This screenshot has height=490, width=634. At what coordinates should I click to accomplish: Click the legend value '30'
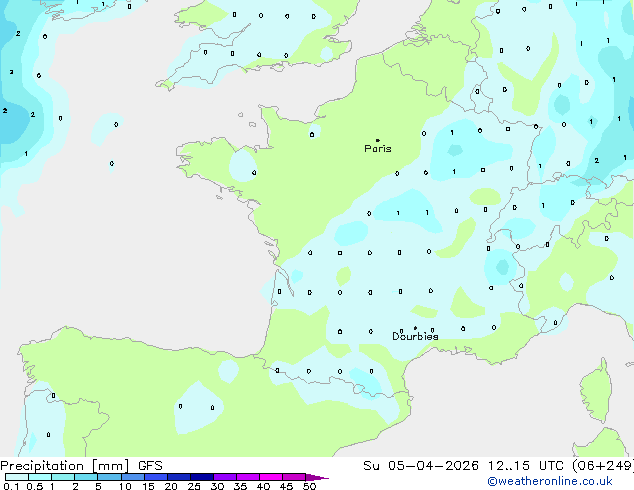coord(217,486)
